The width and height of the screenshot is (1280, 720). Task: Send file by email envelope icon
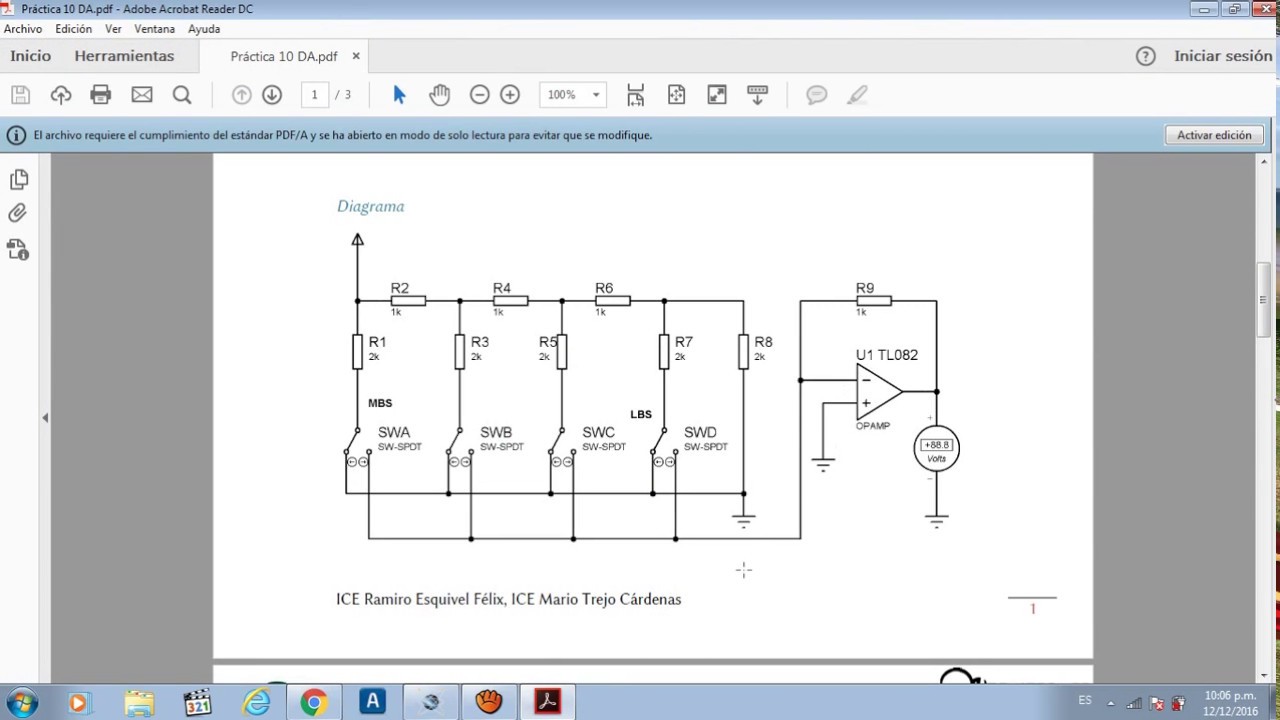pos(142,95)
